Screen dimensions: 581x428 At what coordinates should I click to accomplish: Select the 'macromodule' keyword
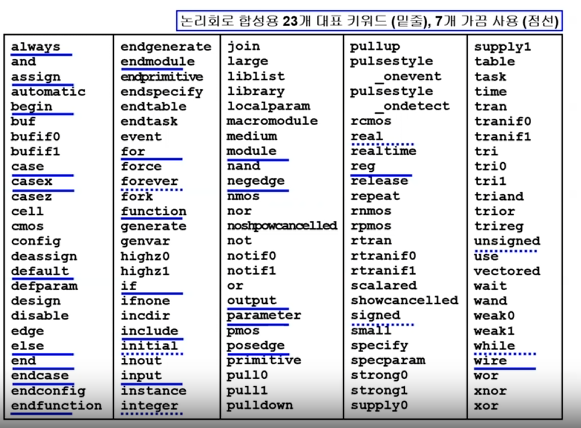[x=272, y=121]
